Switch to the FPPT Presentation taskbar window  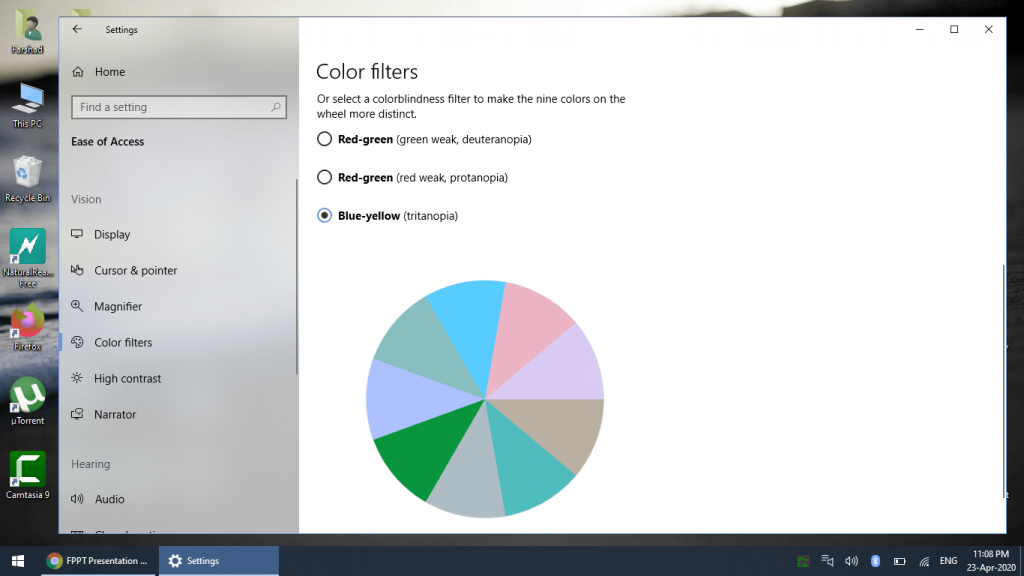pyautogui.click(x=95, y=561)
